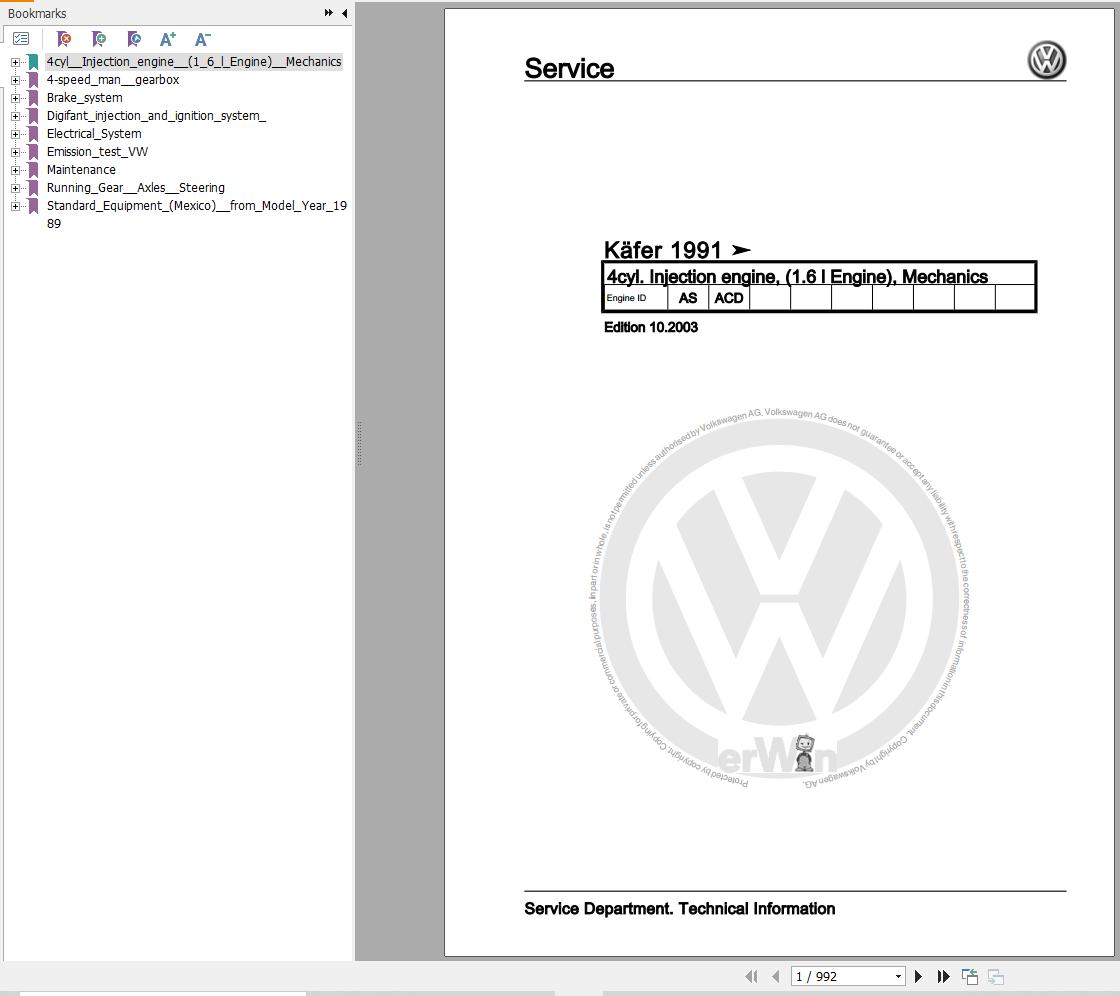The image size is (1120, 996).
Task: Click the next view icon
Action: (996, 976)
